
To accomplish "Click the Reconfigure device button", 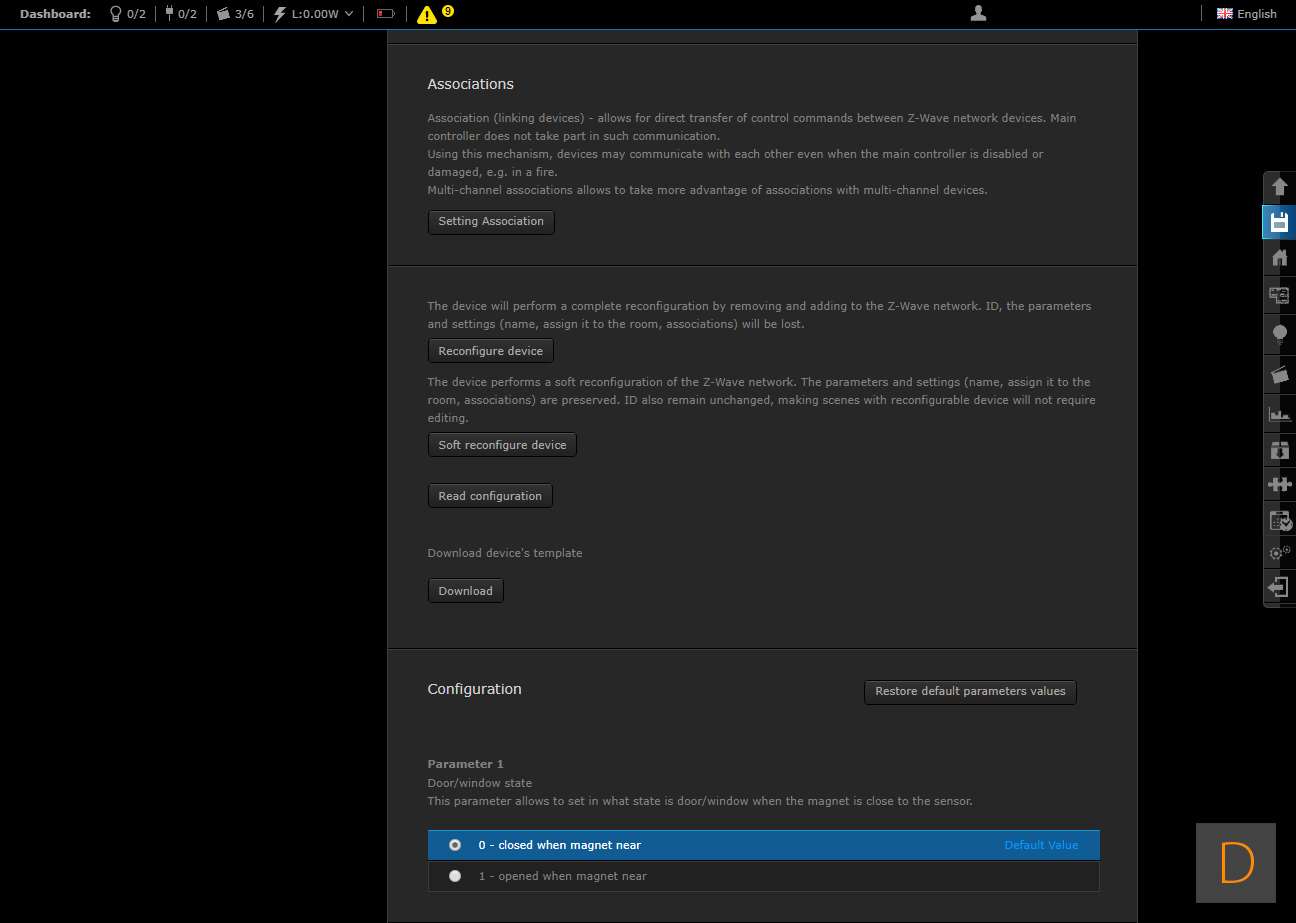I will tap(490, 351).
